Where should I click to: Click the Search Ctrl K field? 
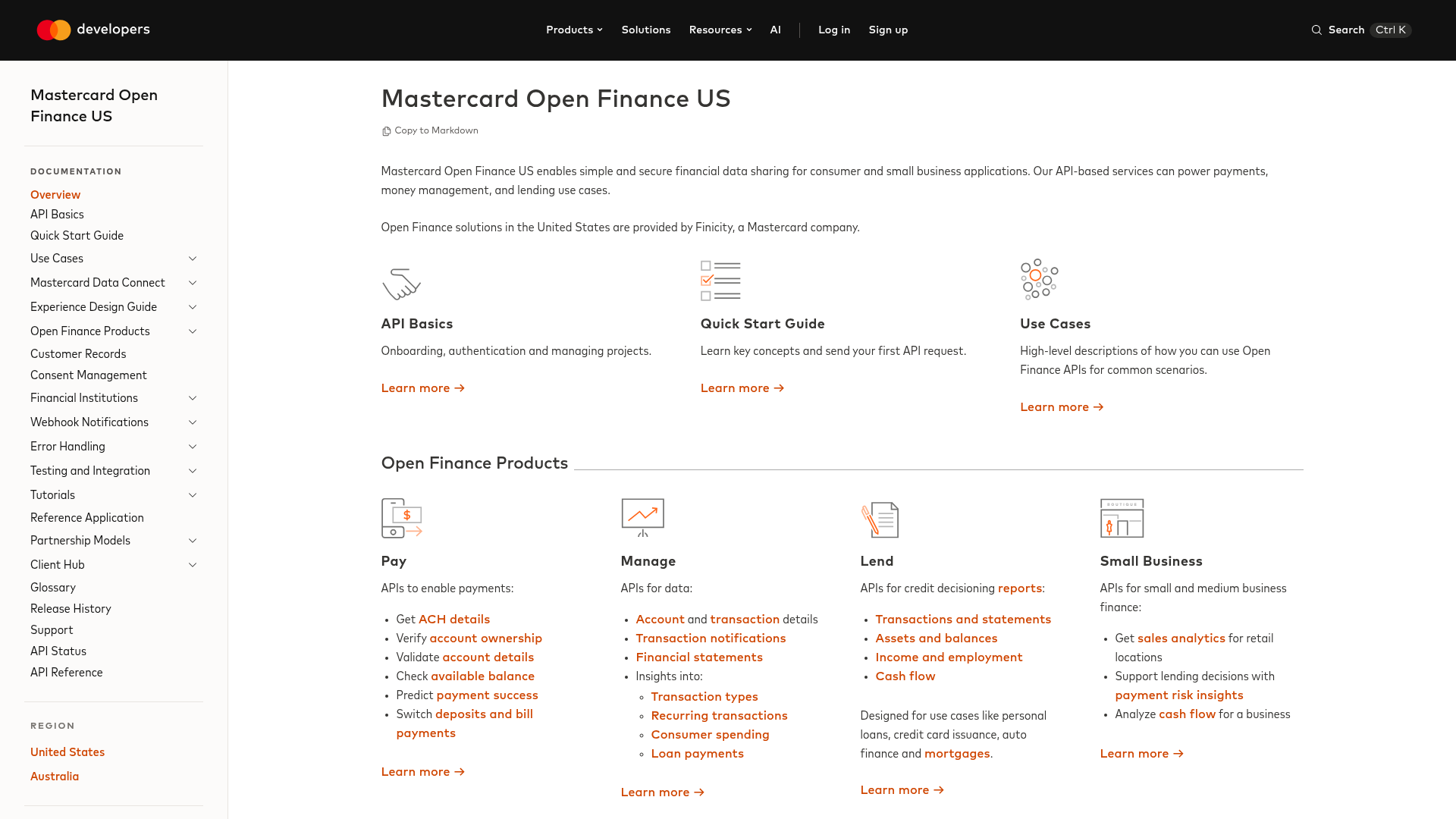(1361, 30)
